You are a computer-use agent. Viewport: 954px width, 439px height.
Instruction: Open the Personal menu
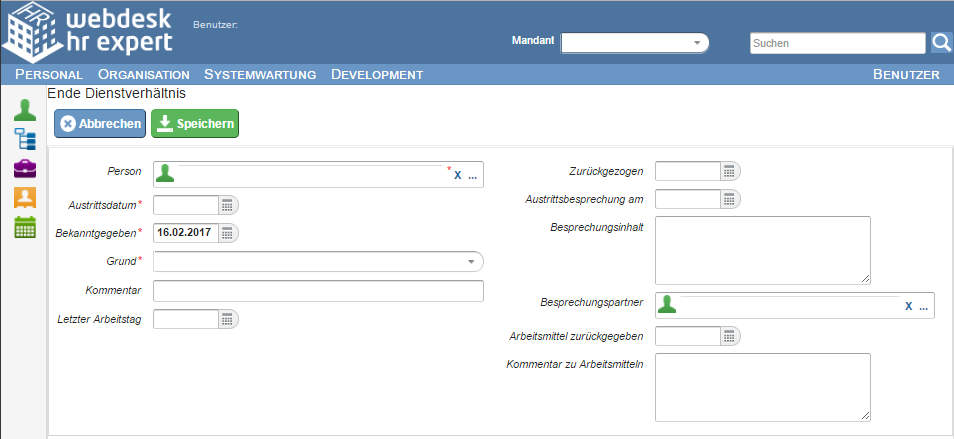tap(49, 75)
